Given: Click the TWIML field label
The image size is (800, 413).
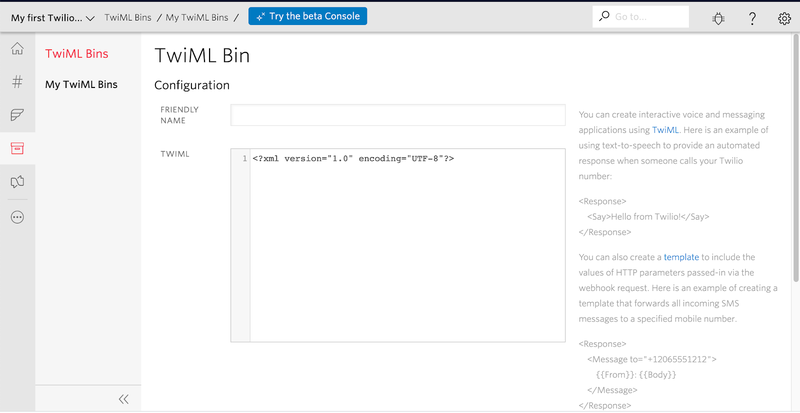Looking at the screenshot, I should point(175,154).
